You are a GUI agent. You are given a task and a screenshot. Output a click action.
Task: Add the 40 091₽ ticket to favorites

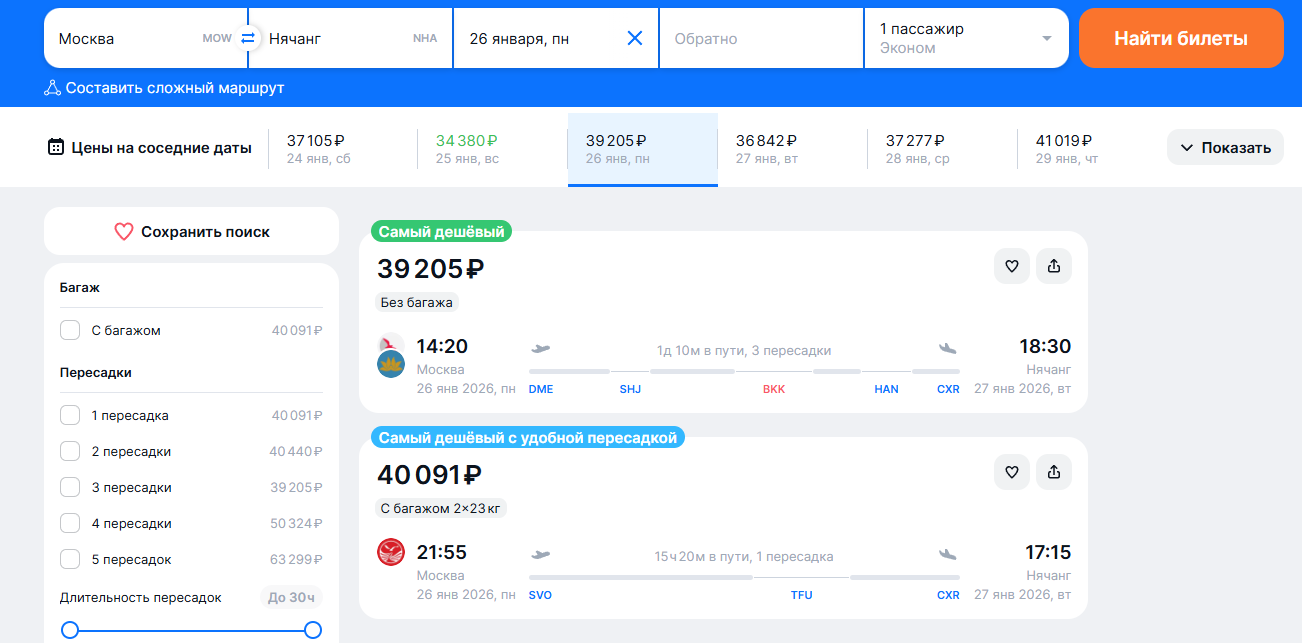[x=1011, y=472]
